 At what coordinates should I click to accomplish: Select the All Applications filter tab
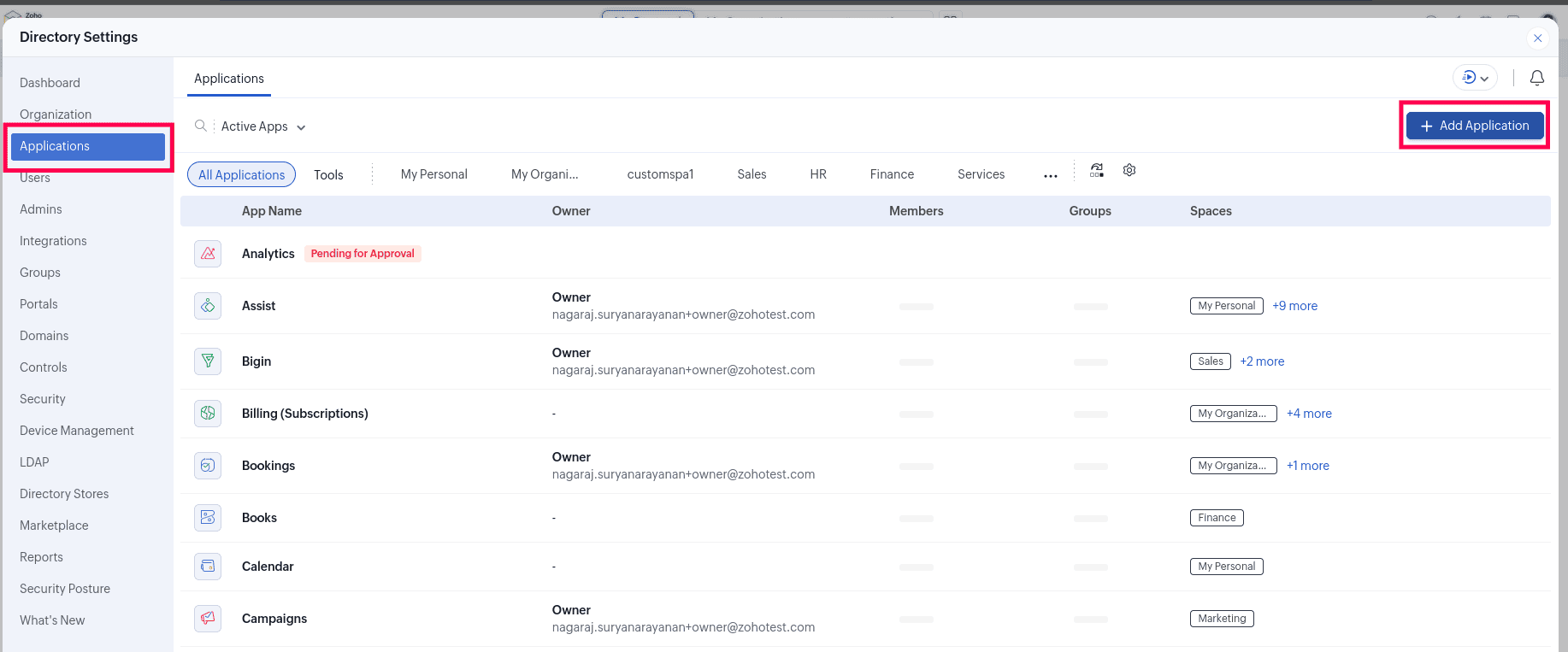pos(241,174)
